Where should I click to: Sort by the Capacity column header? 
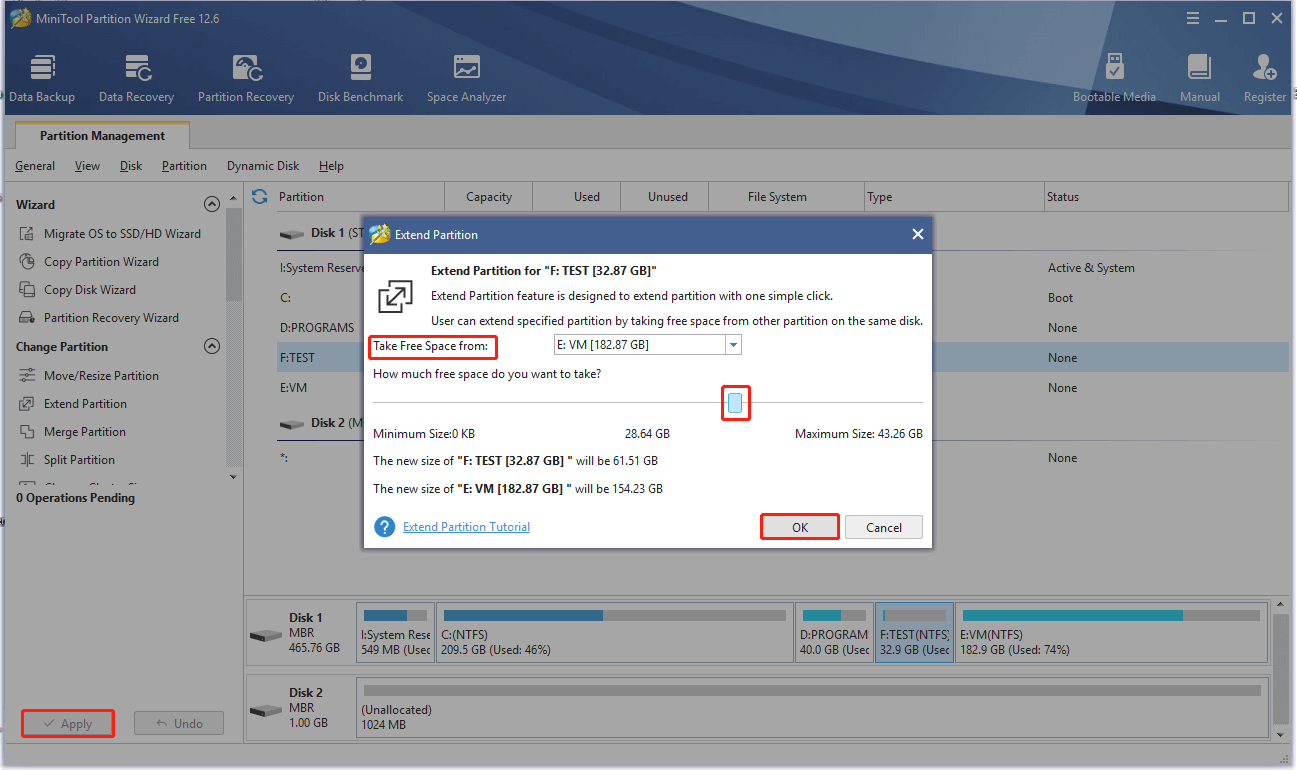point(488,197)
